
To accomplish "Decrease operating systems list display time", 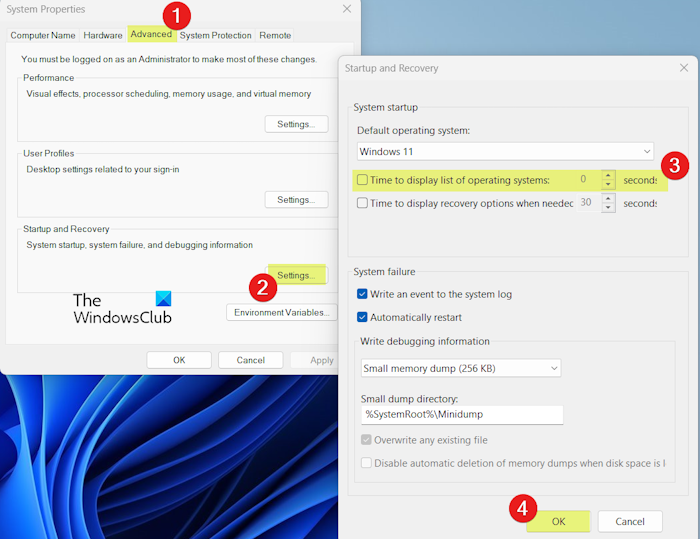I will (x=608, y=184).
